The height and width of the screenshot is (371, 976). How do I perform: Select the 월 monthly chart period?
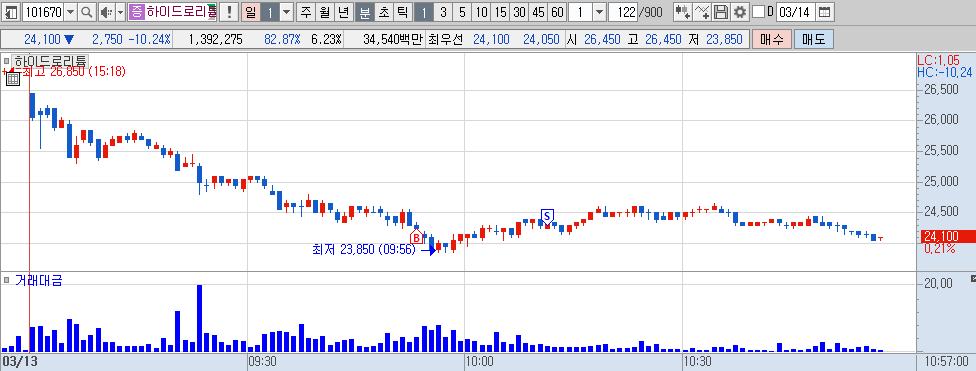[324, 12]
